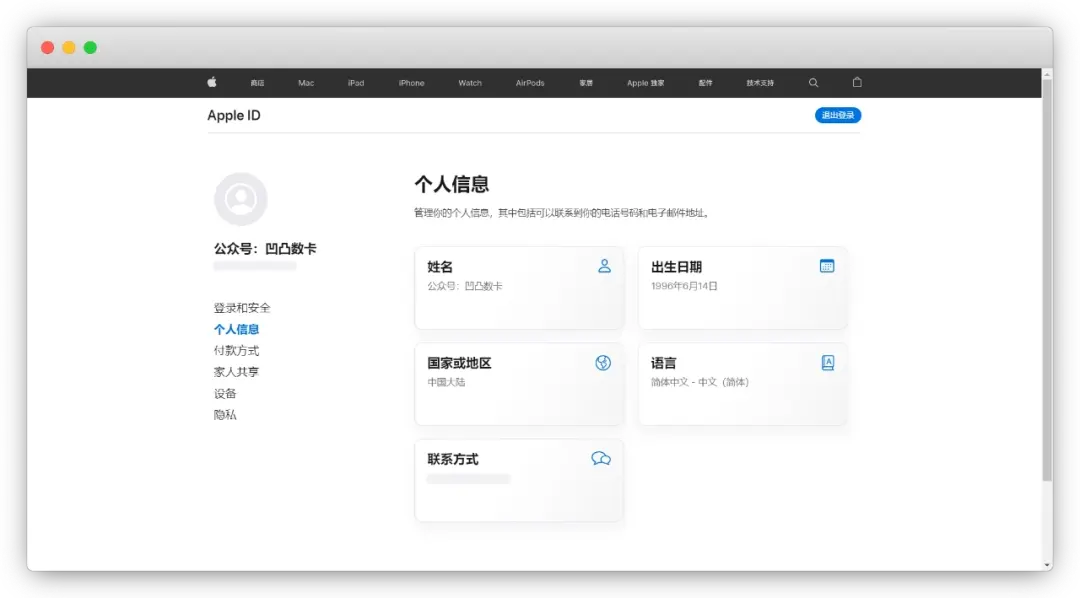This screenshot has height=598, width=1080.
Task: Click the 联系方式 card title
Action: click(453, 460)
